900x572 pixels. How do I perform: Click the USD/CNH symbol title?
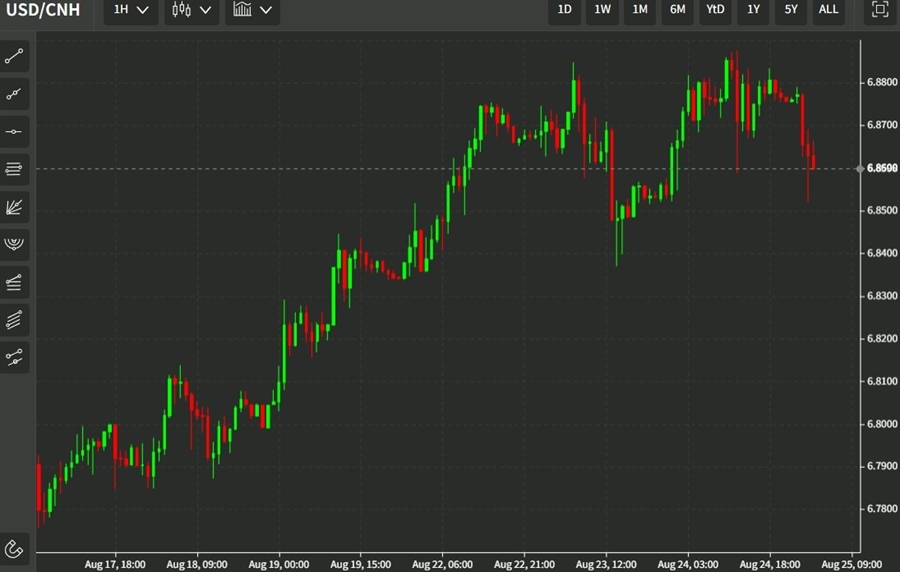43,10
